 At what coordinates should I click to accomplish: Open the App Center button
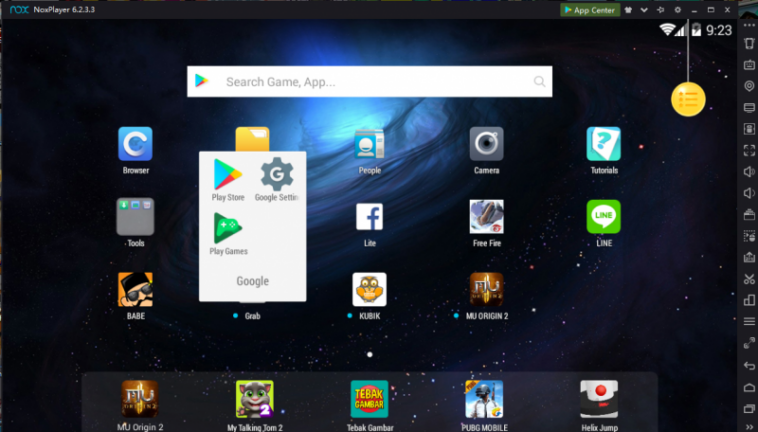(590, 10)
